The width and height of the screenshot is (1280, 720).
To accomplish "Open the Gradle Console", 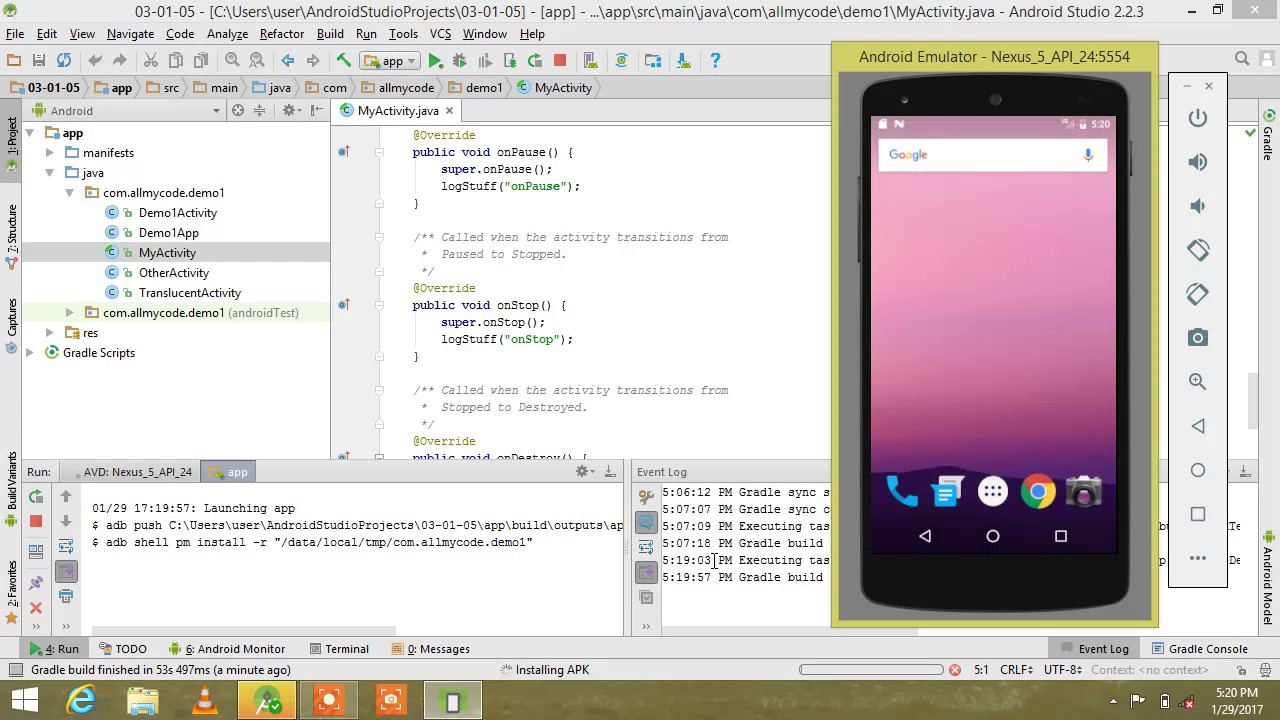I will [x=1199, y=649].
